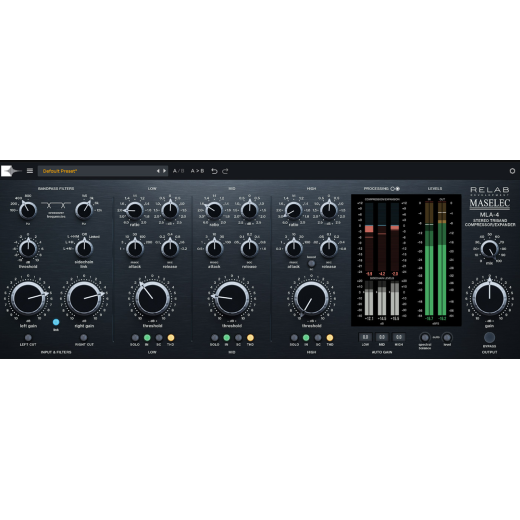
Task: Click the HIGH band attack knob
Action: tap(293, 249)
